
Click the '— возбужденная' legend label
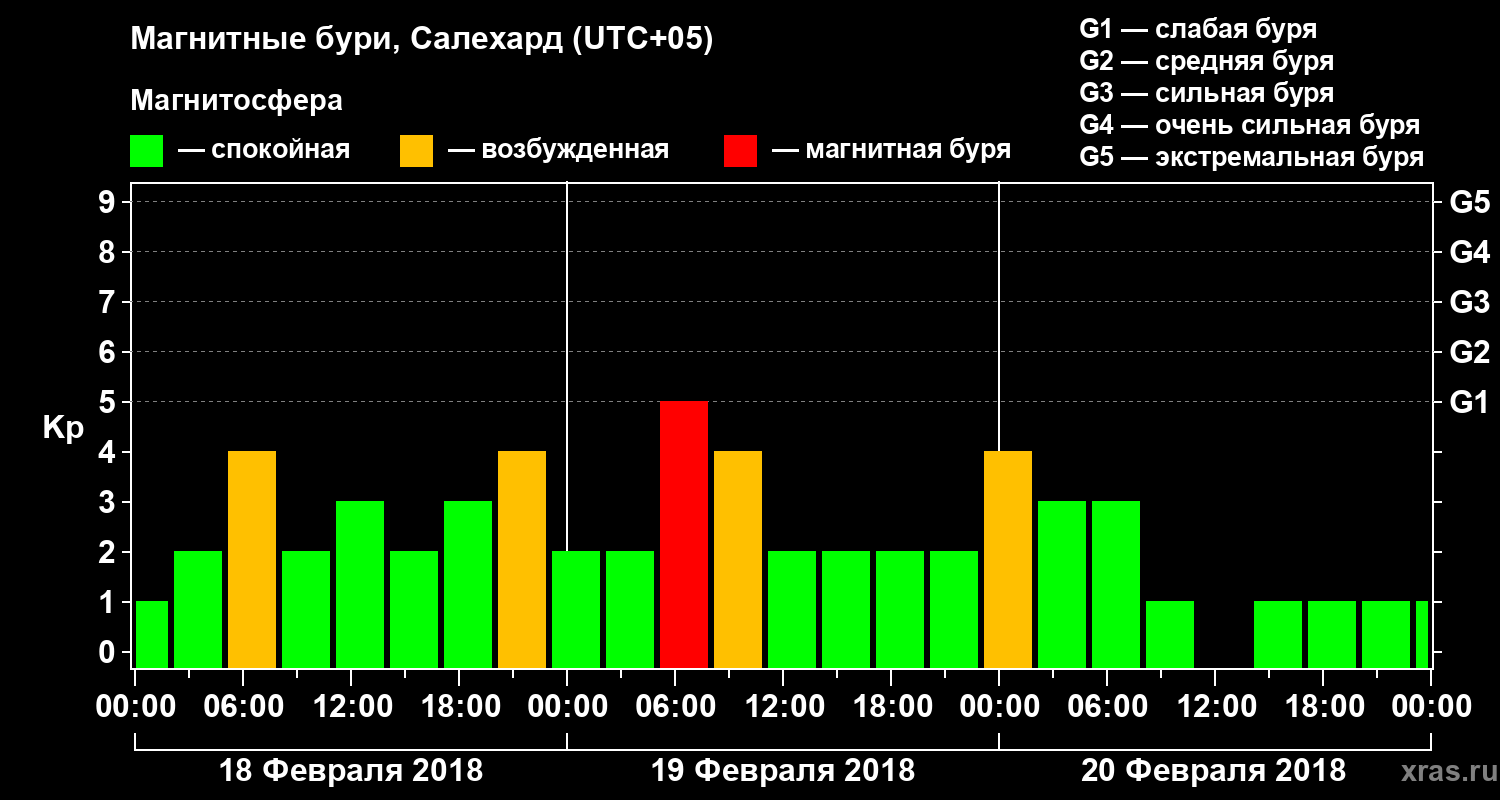tap(558, 151)
